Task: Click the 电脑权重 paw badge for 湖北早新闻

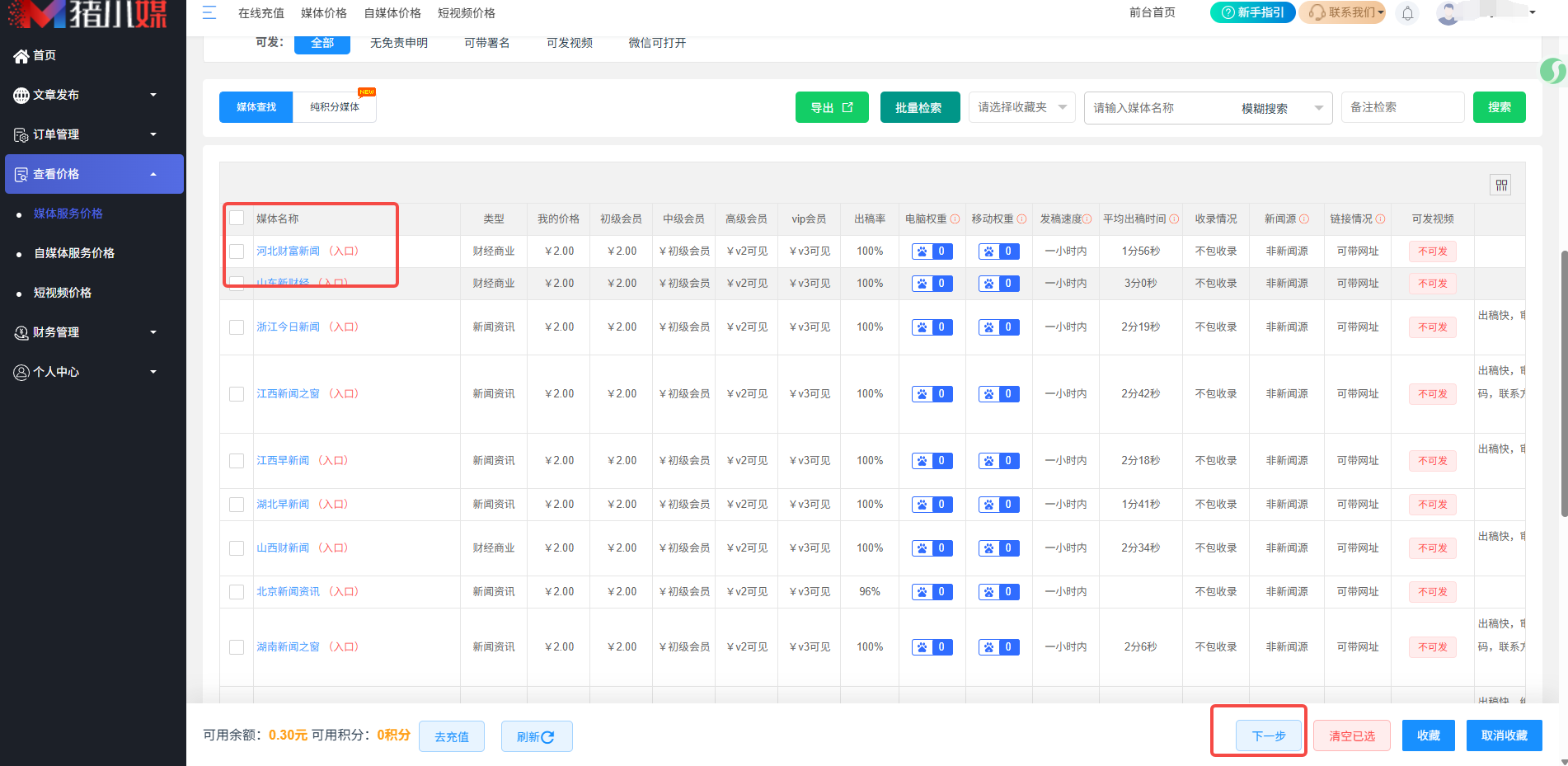Action: coord(932,505)
